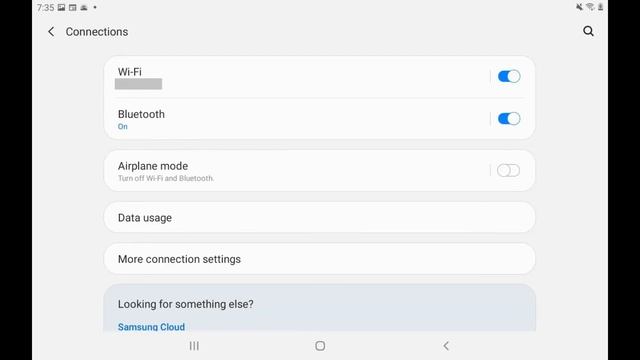Image resolution: width=640 pixels, height=360 pixels.
Task: Follow the Samsung Cloud link
Action: 151,327
